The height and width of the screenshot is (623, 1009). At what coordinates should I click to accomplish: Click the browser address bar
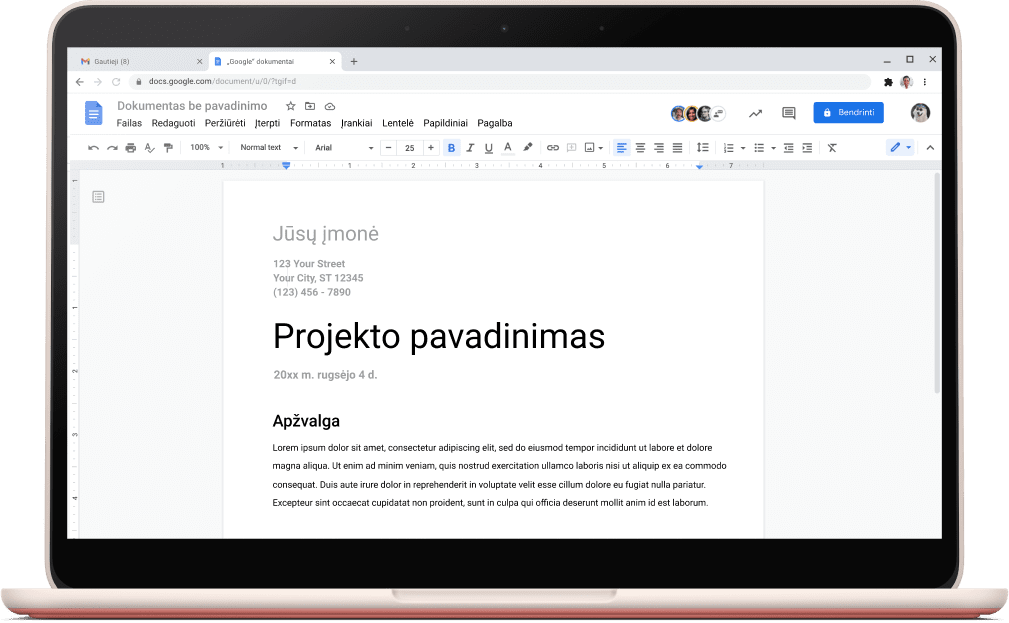tap(500, 81)
